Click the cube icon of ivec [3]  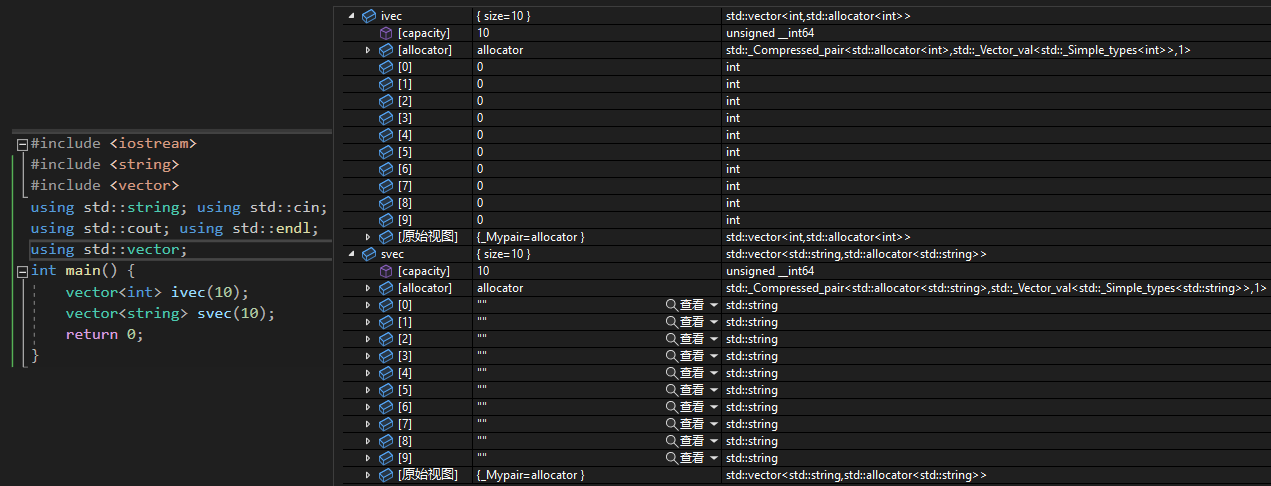click(x=386, y=118)
